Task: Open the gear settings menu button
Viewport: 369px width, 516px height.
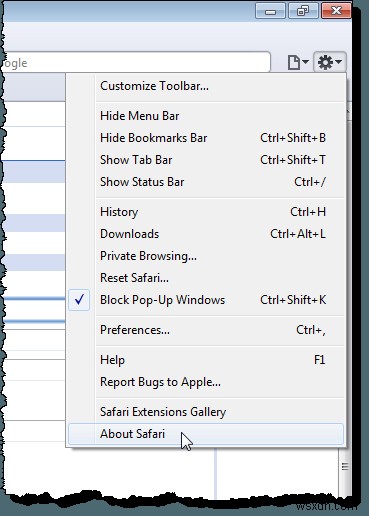Action: (x=329, y=62)
